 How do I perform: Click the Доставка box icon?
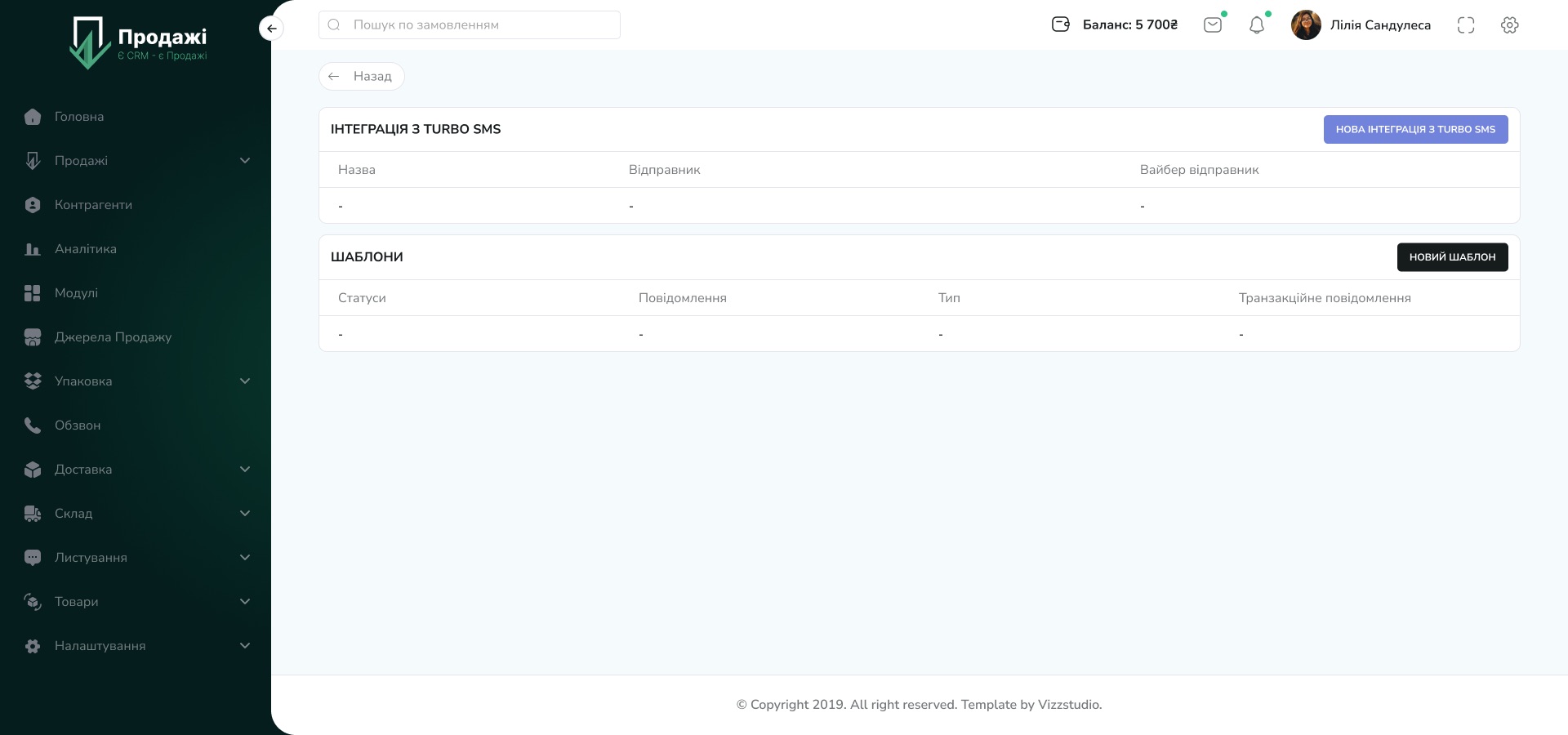coord(33,470)
